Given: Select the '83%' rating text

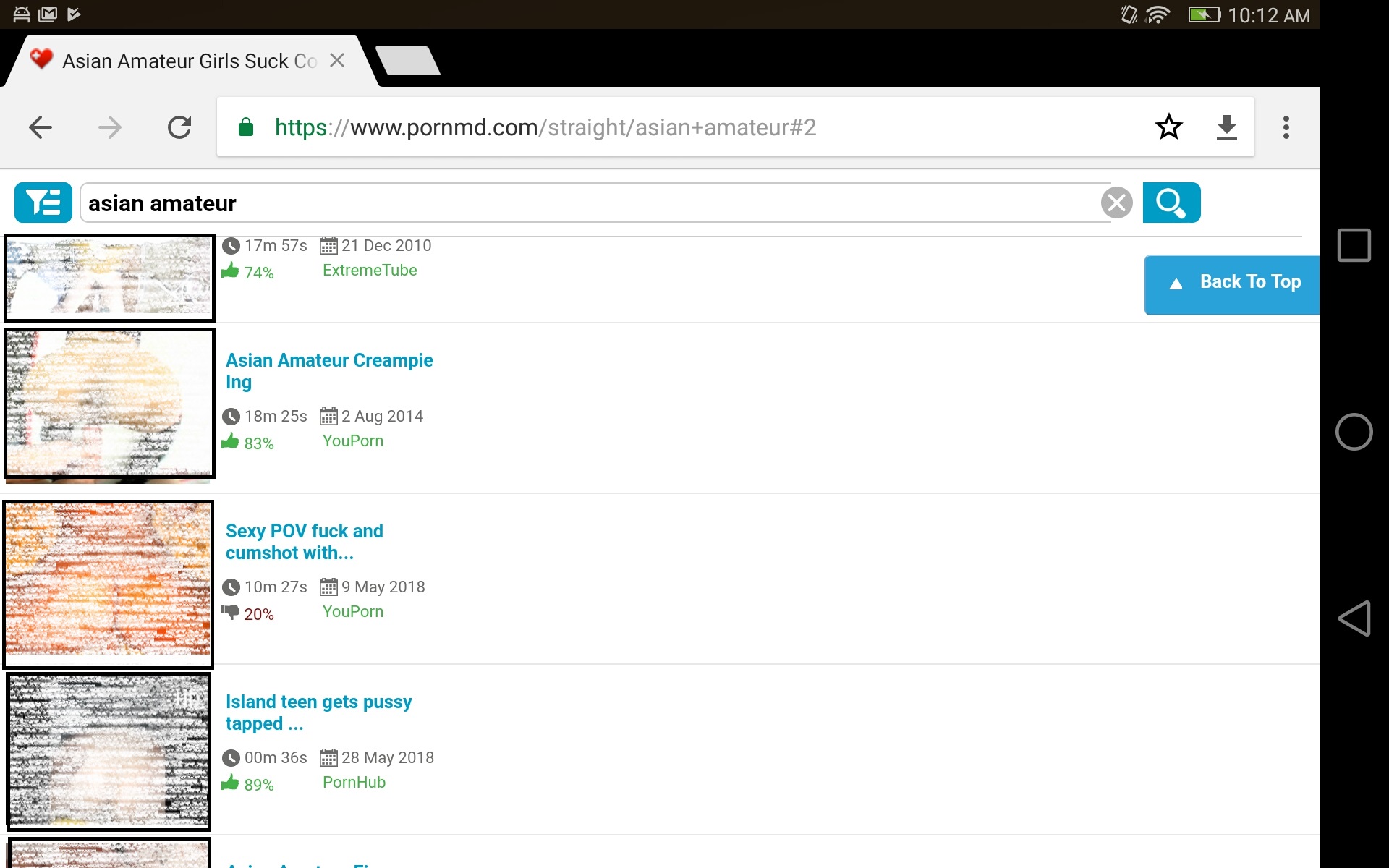Looking at the screenshot, I should point(259,443).
